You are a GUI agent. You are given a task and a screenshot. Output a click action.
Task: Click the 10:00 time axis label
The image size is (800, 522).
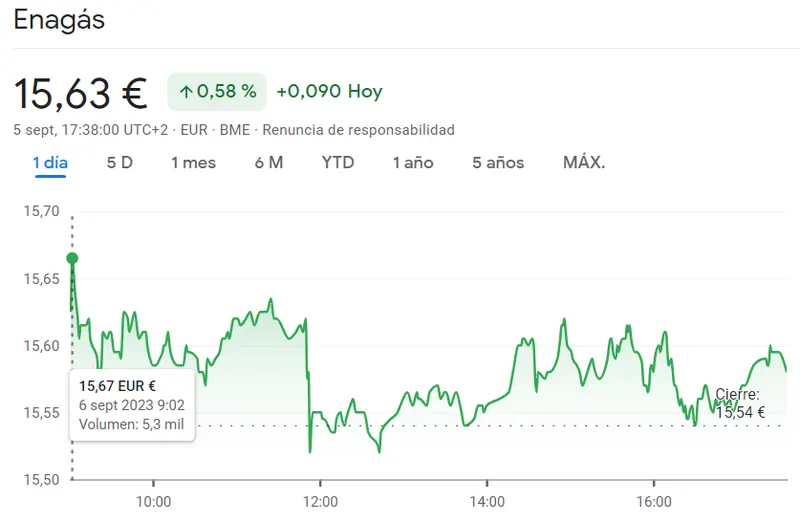154,502
